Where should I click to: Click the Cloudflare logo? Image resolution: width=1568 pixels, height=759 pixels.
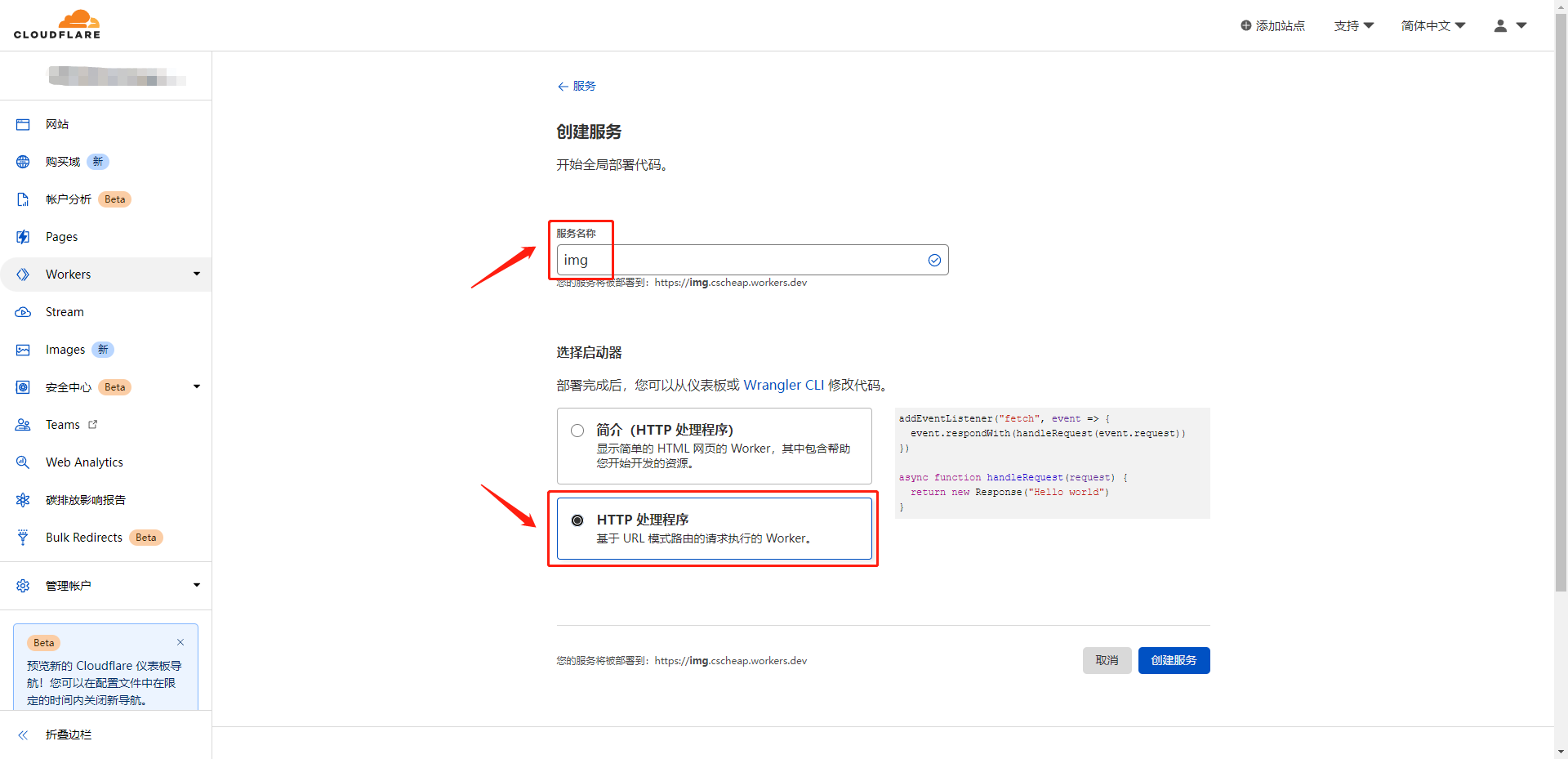57,25
